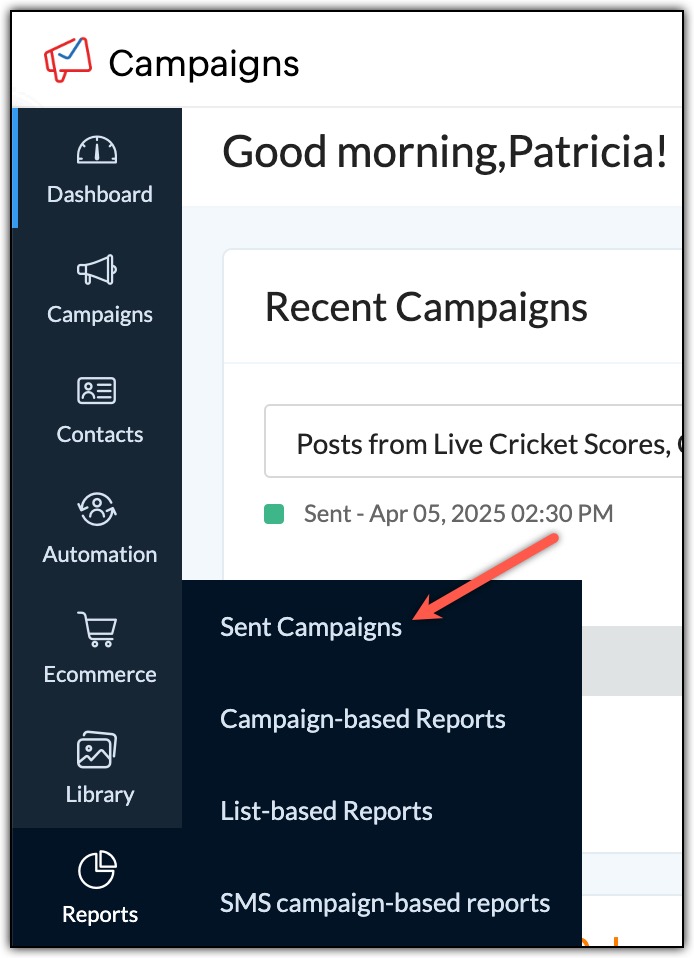Click the Reports label to collapse its submenu
Image resolution: width=694 pixels, height=958 pixels.
coord(99,914)
